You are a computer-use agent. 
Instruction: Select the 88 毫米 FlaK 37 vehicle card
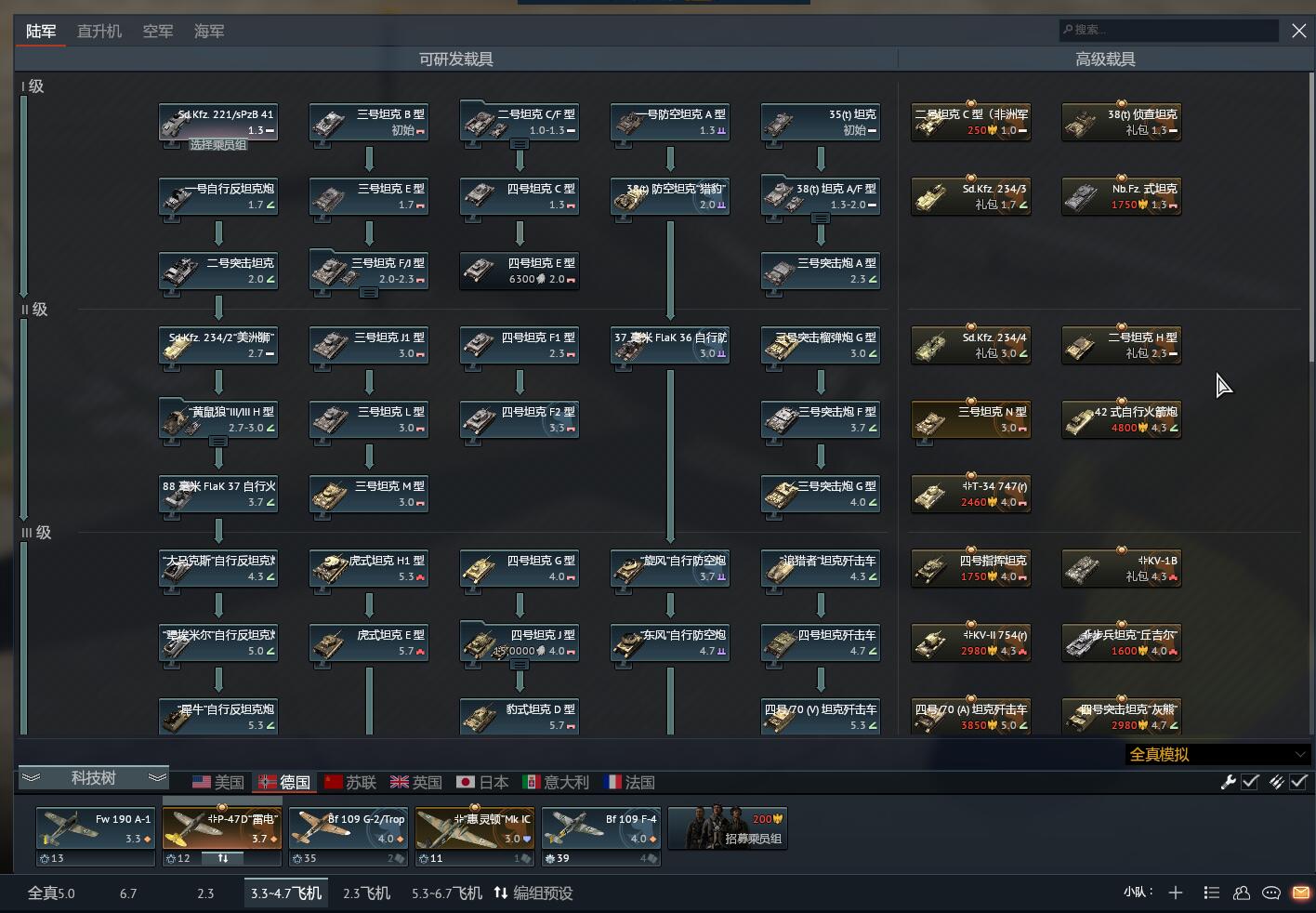tap(218, 494)
